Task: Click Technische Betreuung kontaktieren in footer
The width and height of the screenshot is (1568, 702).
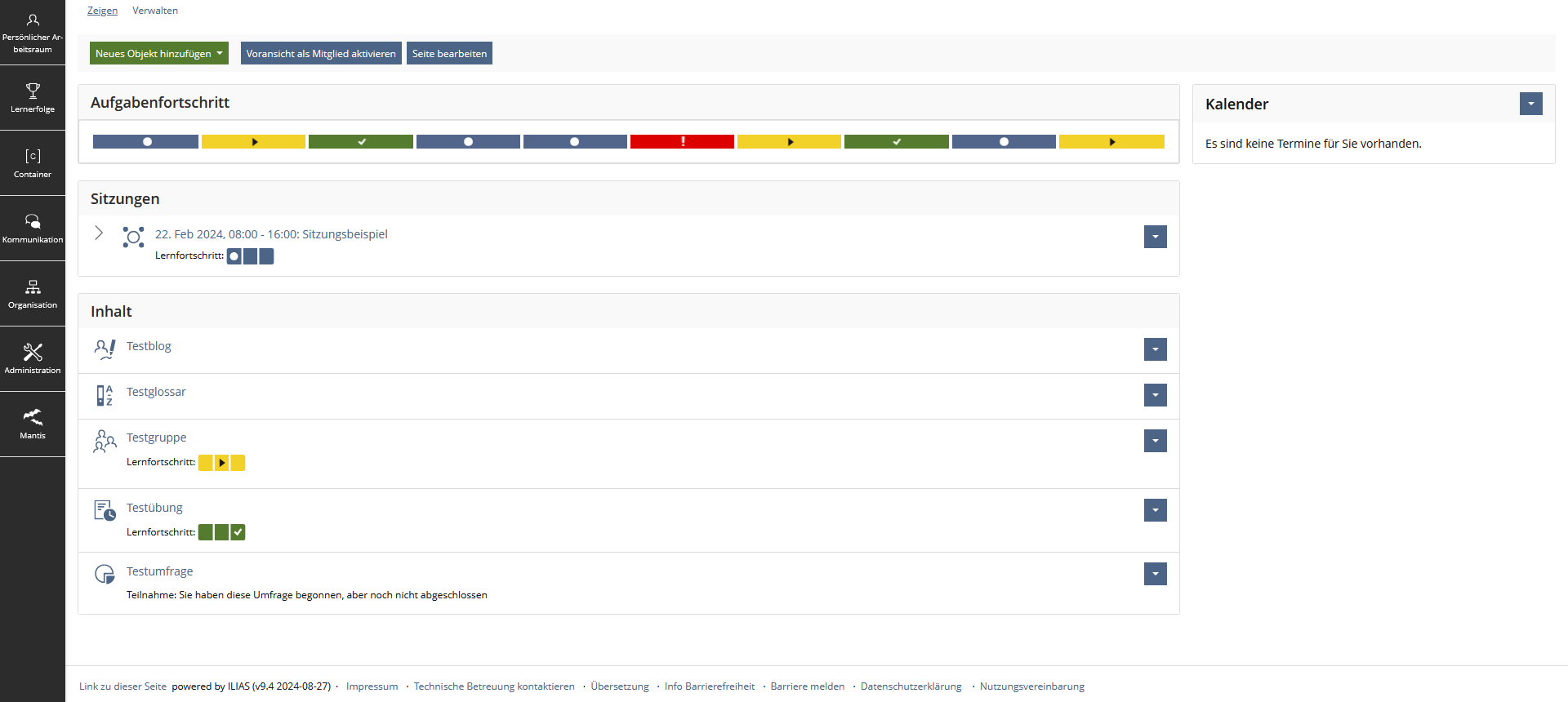Action: [494, 686]
